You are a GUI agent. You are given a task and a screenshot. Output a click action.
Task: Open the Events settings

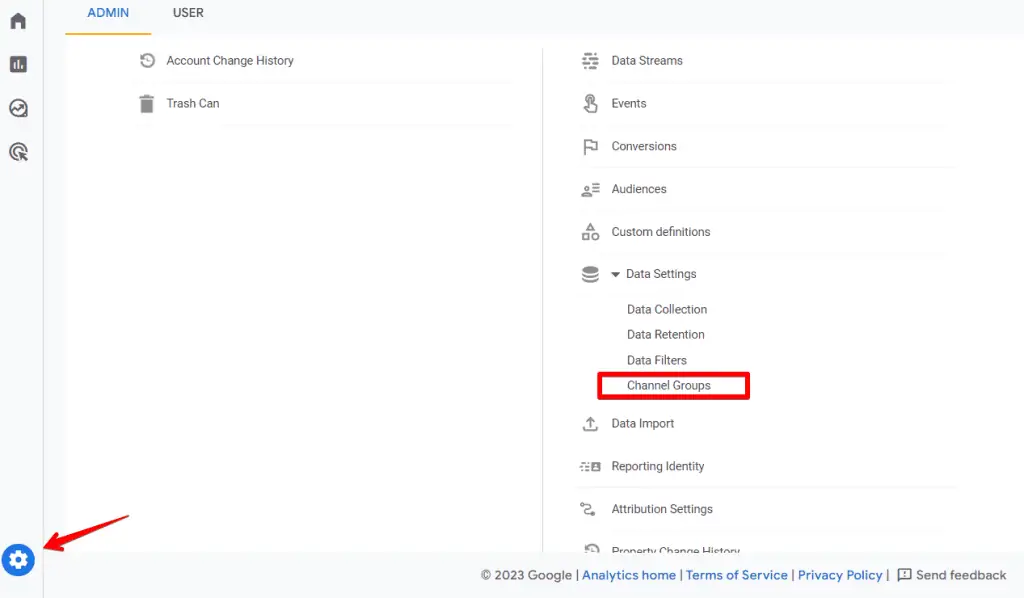(x=627, y=103)
